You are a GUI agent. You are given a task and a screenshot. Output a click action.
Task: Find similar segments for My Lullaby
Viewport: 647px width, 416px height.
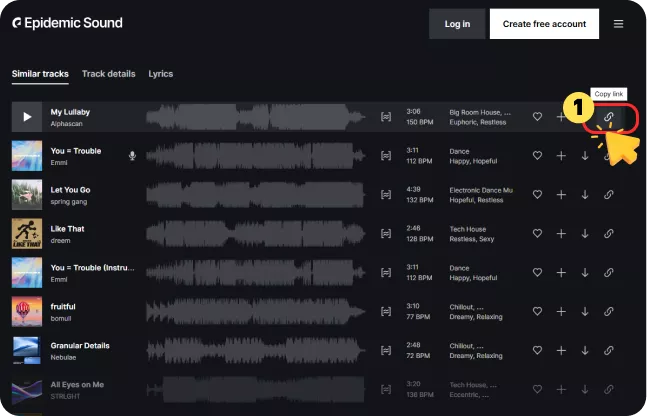coord(386,117)
